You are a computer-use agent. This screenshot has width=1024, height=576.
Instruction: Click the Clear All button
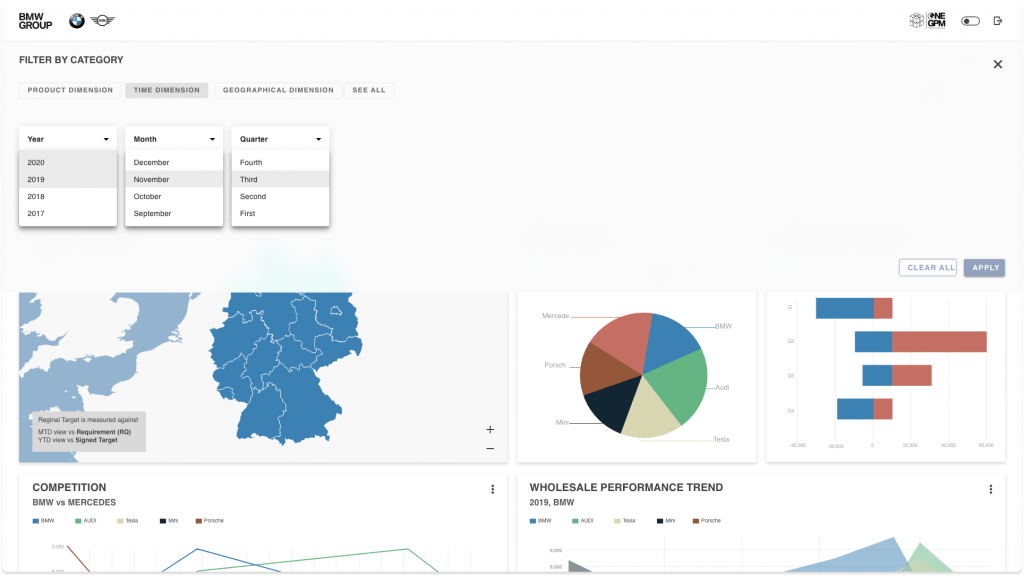(x=928, y=268)
